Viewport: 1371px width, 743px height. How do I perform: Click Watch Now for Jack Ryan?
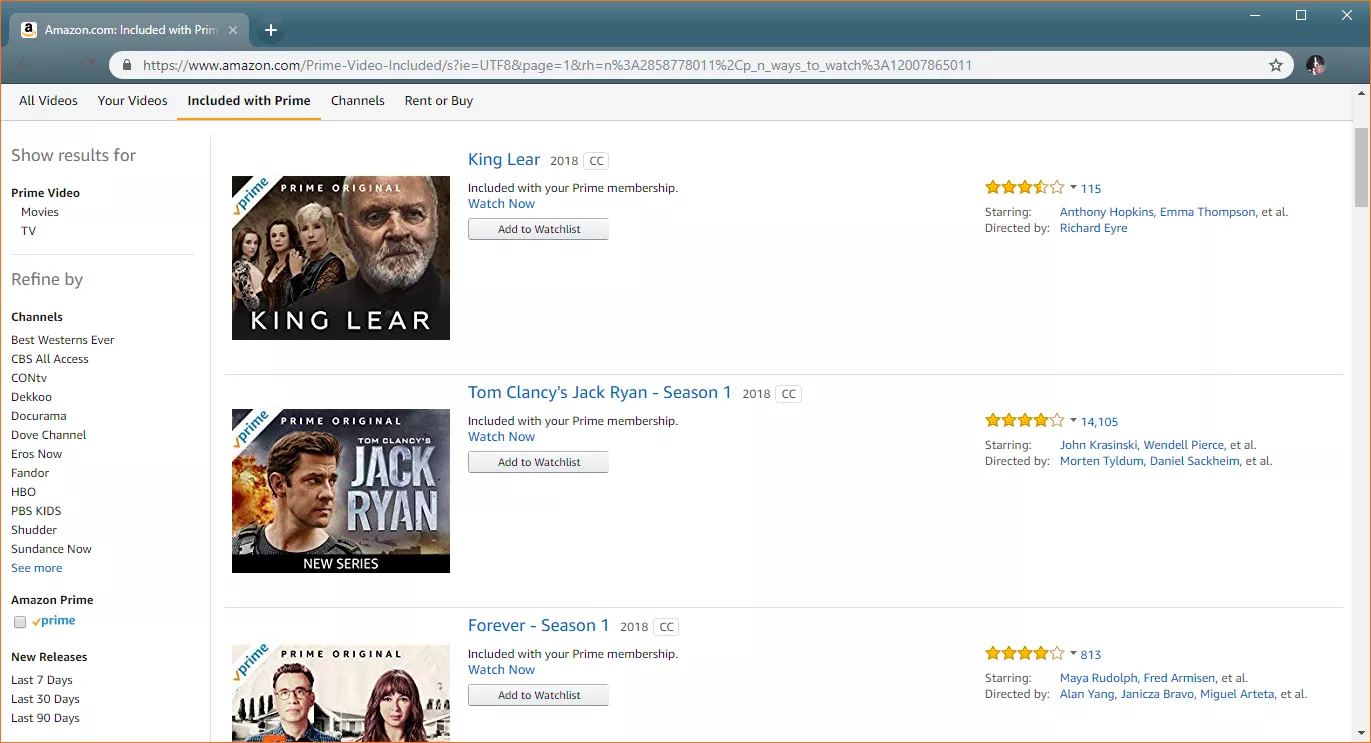pyautogui.click(x=501, y=437)
